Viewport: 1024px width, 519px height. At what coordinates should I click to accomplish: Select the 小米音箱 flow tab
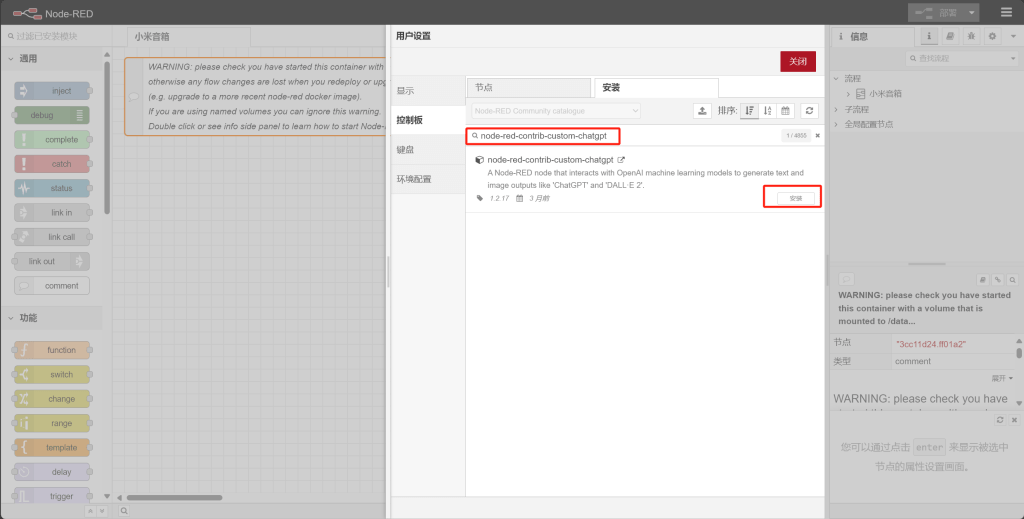(188, 37)
